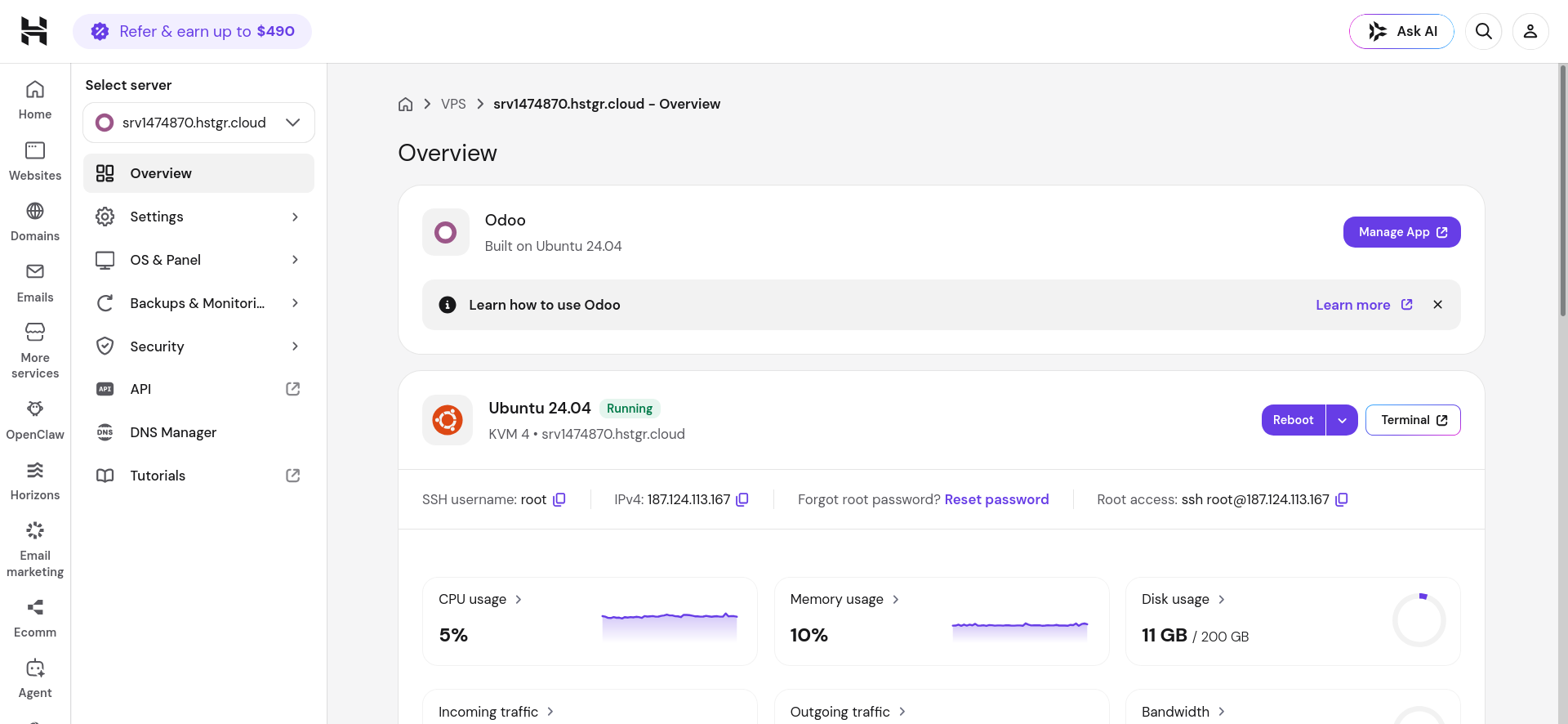Click Ubuntu logo icon
1568x724 pixels.
point(448,420)
